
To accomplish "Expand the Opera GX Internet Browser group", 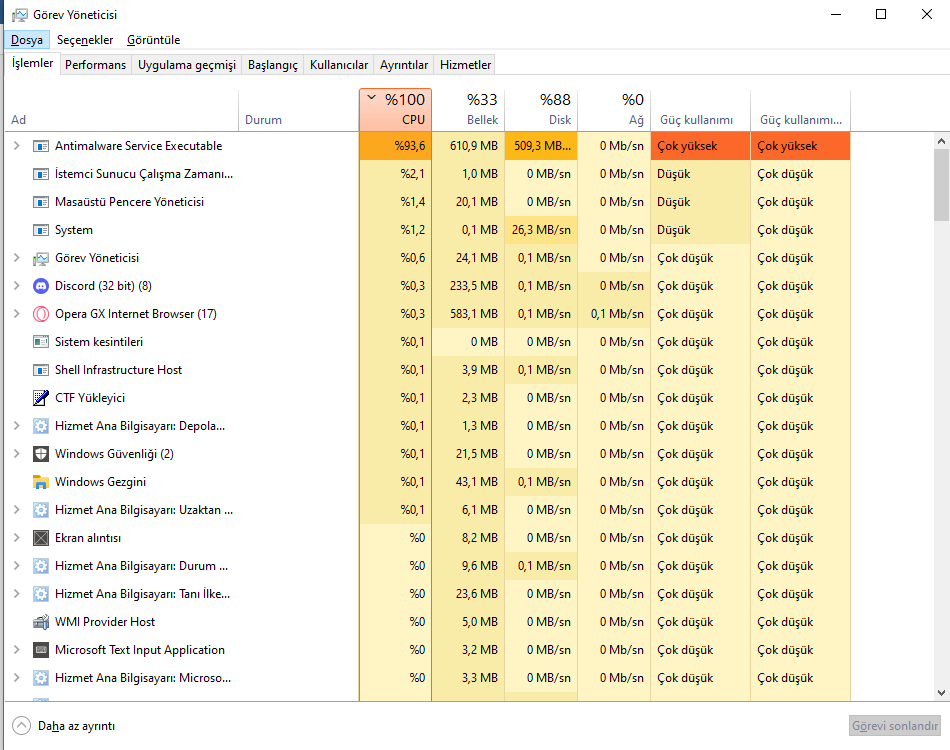I will [x=17, y=313].
